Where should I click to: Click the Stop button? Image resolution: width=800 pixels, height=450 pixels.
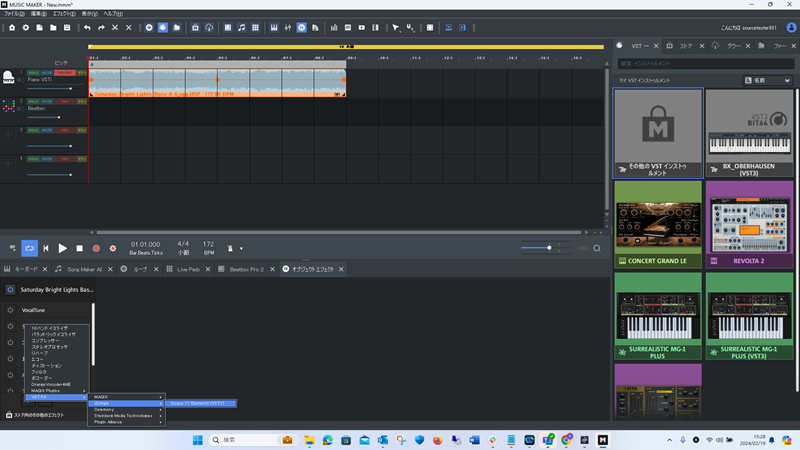80,248
